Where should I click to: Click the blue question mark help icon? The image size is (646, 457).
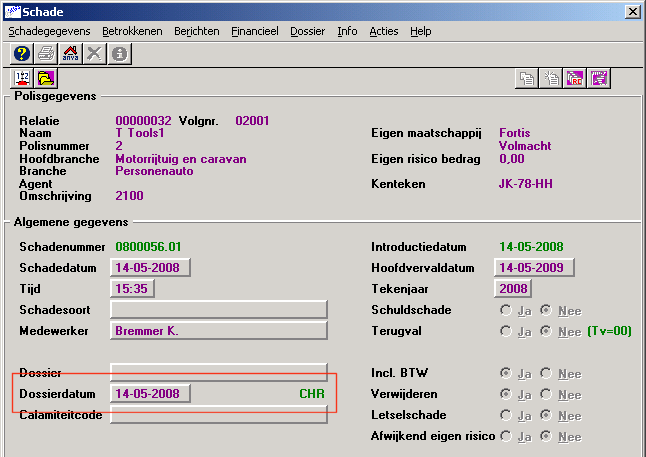22,54
